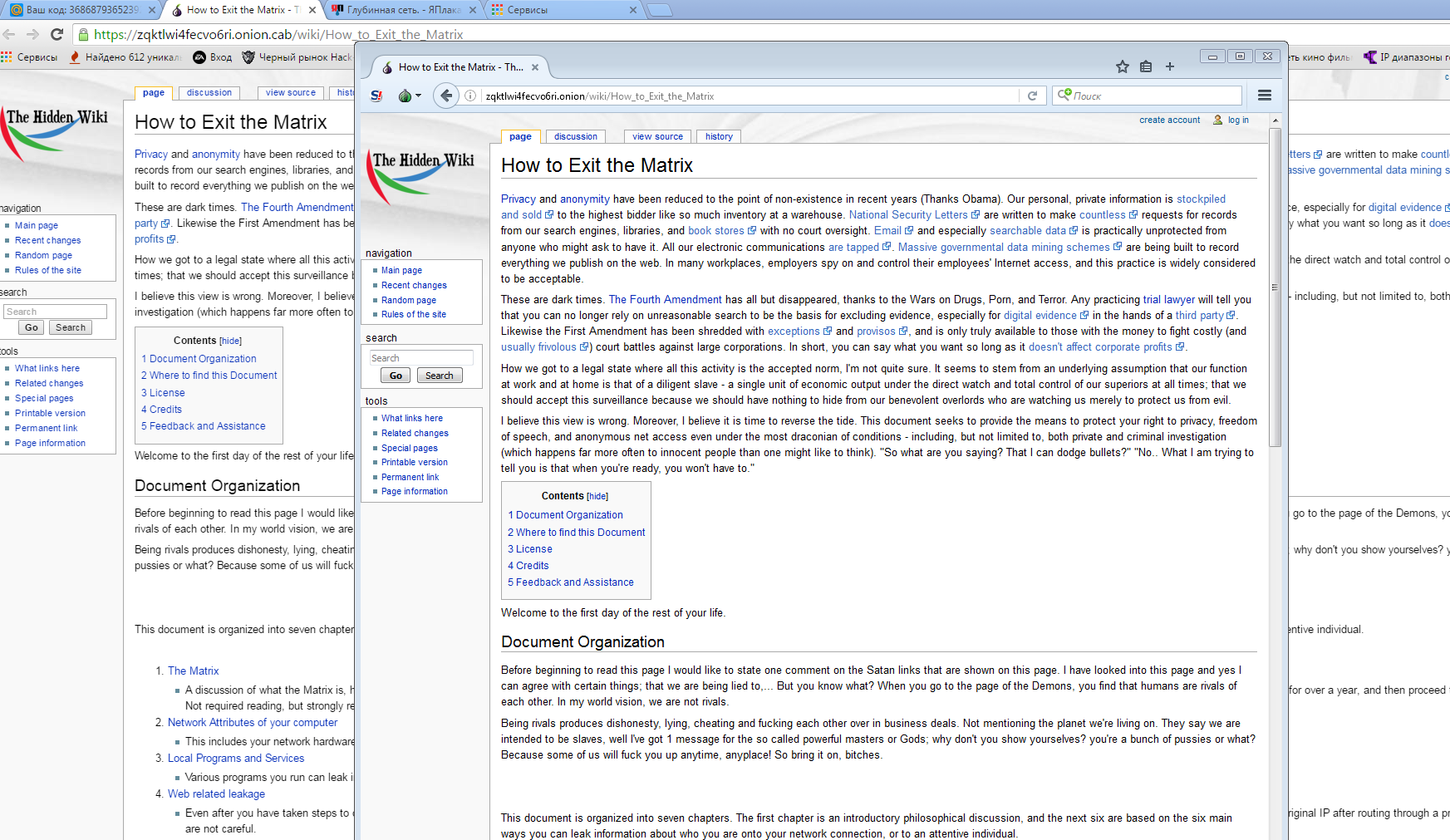Screen dimensions: 1450x840
Task: Bookmark page with star icon
Action: point(1122,66)
